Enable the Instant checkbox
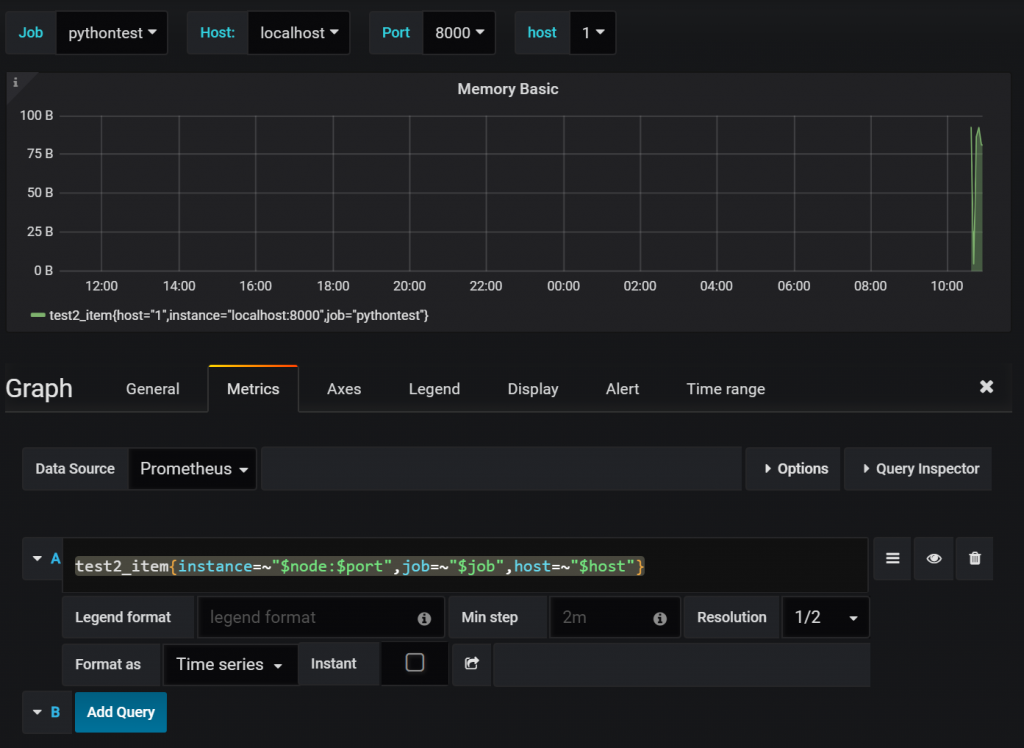The height and width of the screenshot is (748, 1024). (x=415, y=662)
